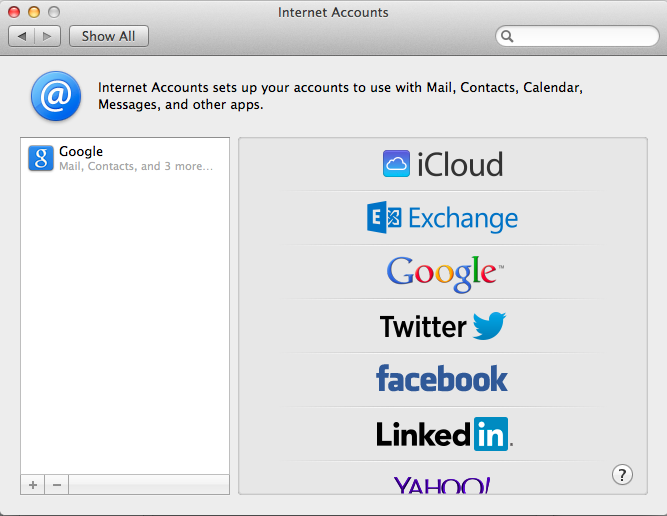Minimize the window with yellow button
This screenshot has width=667, height=516.
(x=34, y=12)
